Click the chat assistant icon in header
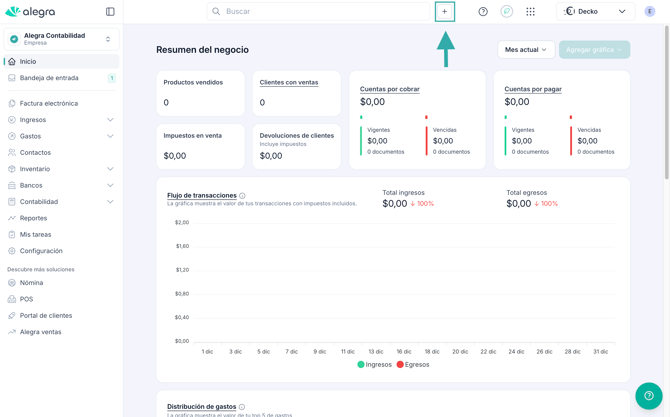The image size is (670, 417). coord(507,12)
